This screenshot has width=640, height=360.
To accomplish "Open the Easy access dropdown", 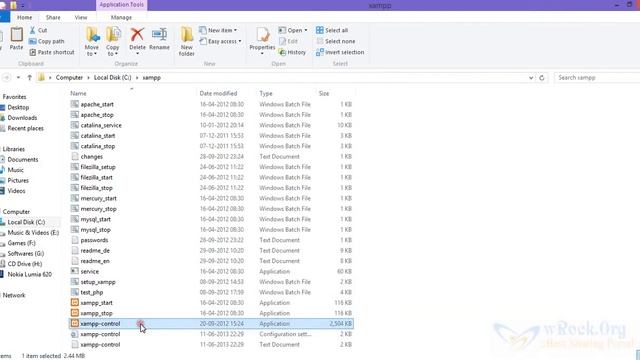I will coord(220,41).
